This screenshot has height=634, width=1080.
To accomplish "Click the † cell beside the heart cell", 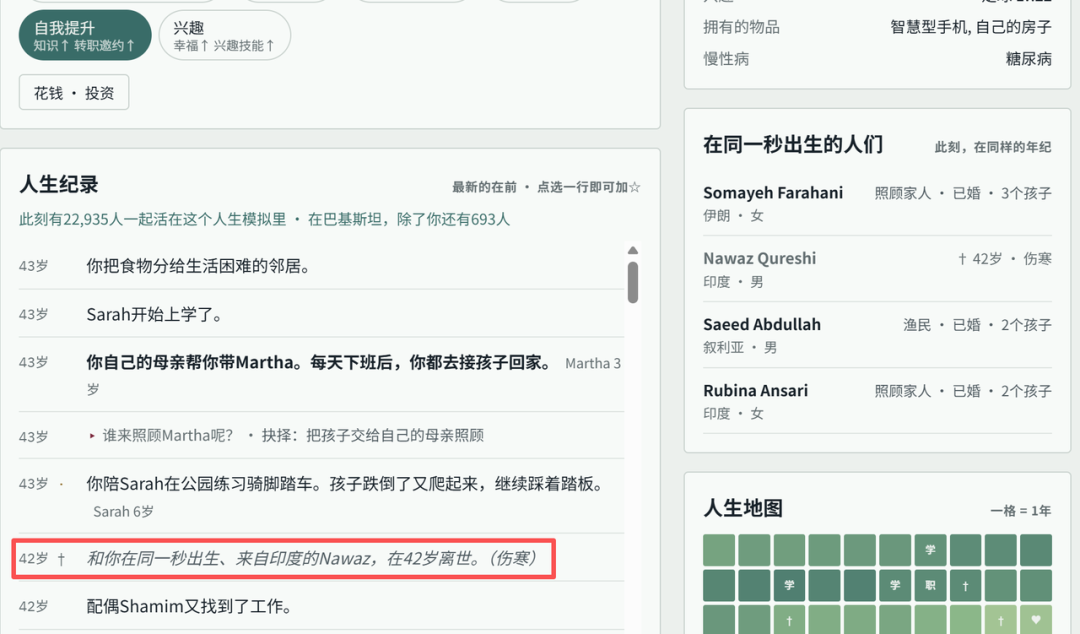I will click(x=1001, y=620).
